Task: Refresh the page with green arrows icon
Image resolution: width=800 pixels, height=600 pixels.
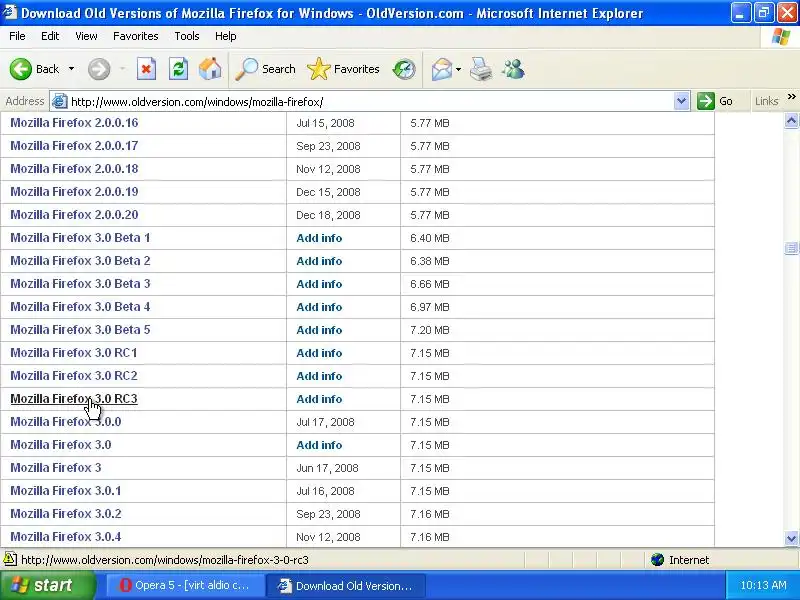Action: [179, 69]
